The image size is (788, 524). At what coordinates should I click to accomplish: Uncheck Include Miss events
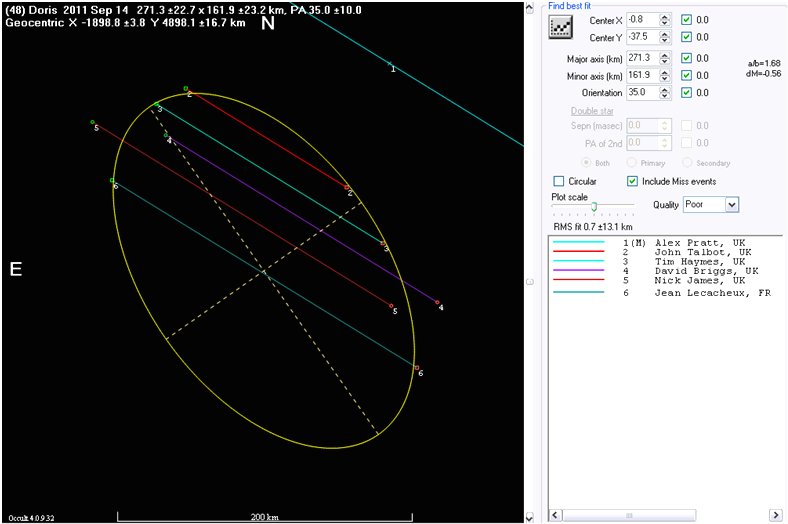click(x=633, y=181)
